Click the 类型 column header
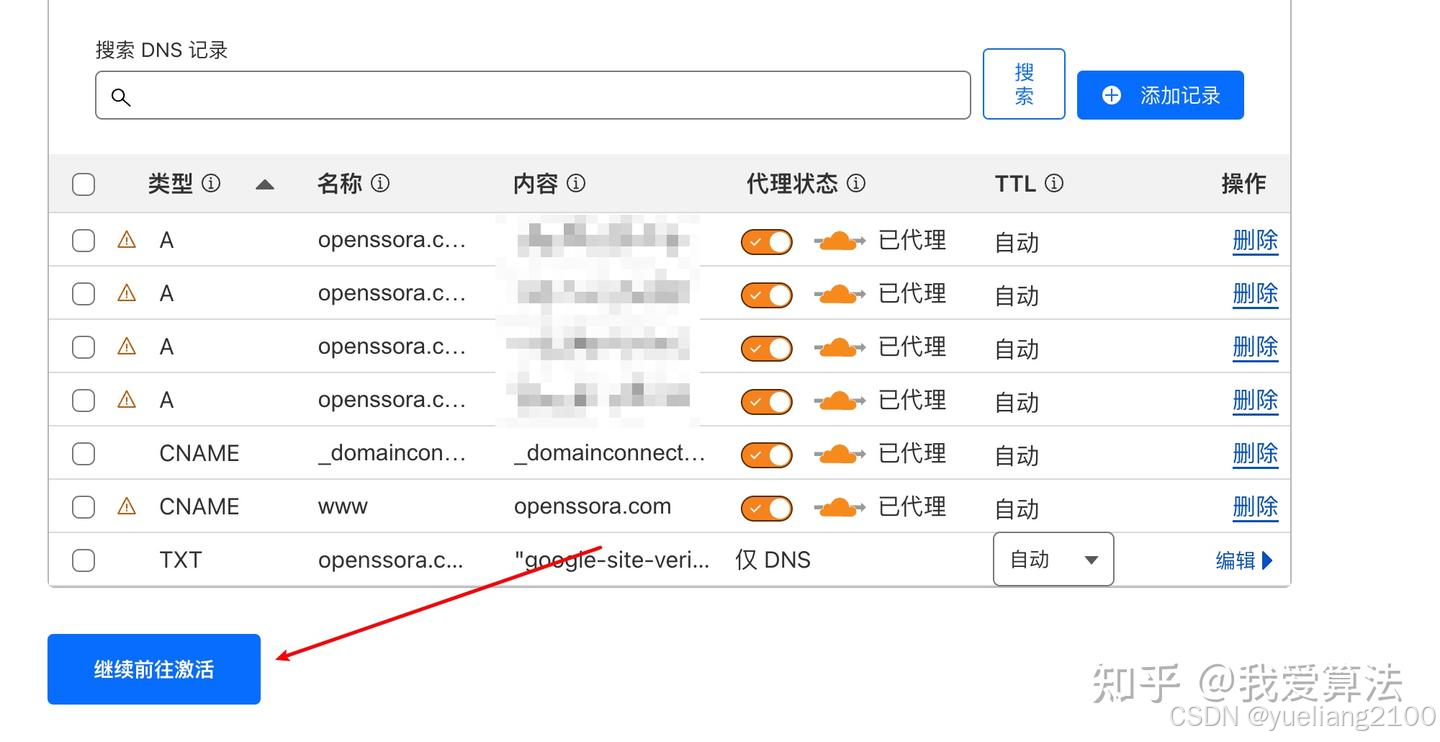The image size is (1440, 742). pyautogui.click(x=170, y=184)
